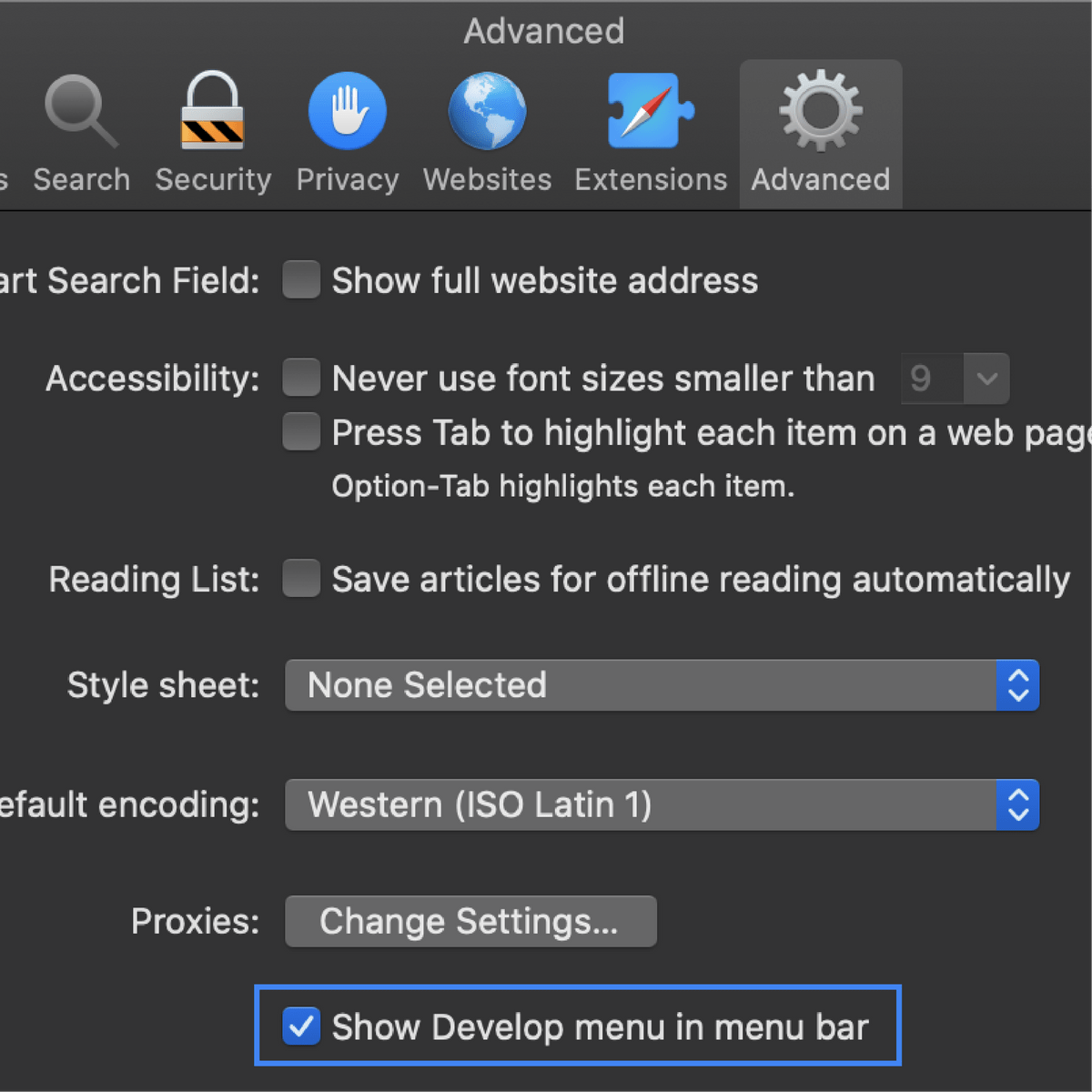The image size is (1092, 1092).
Task: Check Save articles for offline reading automatically
Action: pyautogui.click(x=301, y=579)
